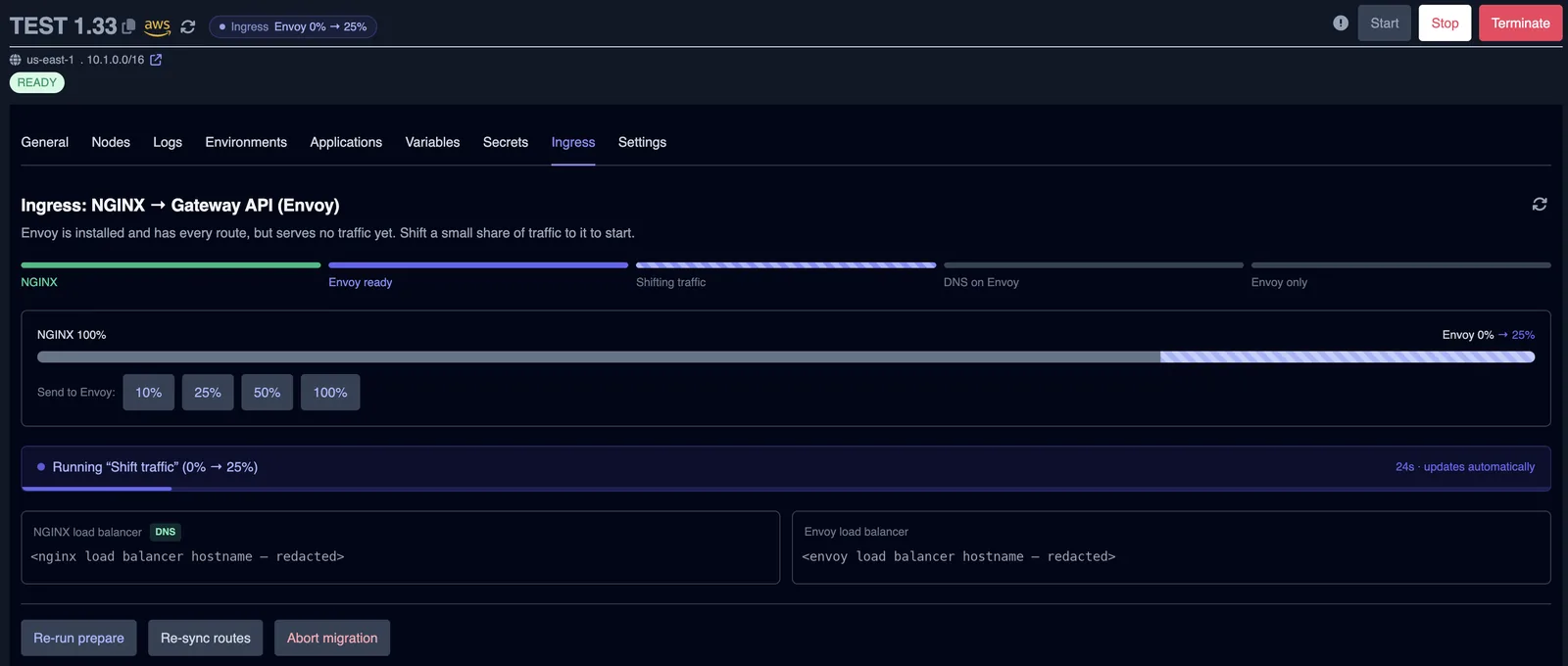Open the General tab
The width and height of the screenshot is (1568, 666).
(x=45, y=142)
